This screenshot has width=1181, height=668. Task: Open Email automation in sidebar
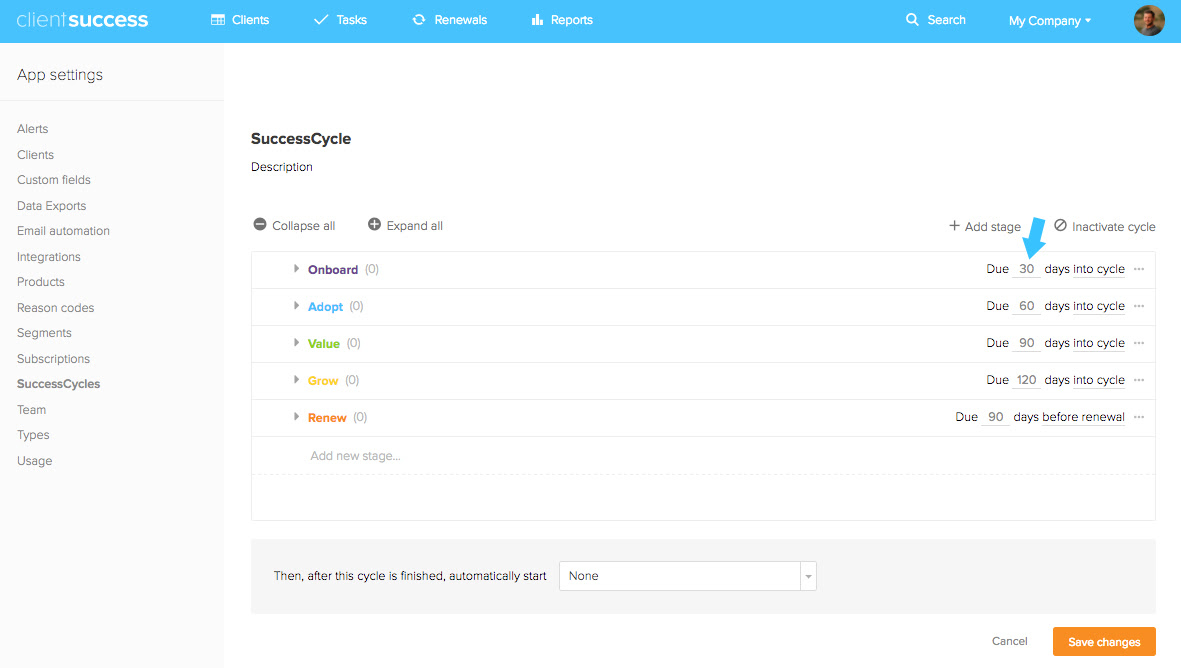point(63,231)
